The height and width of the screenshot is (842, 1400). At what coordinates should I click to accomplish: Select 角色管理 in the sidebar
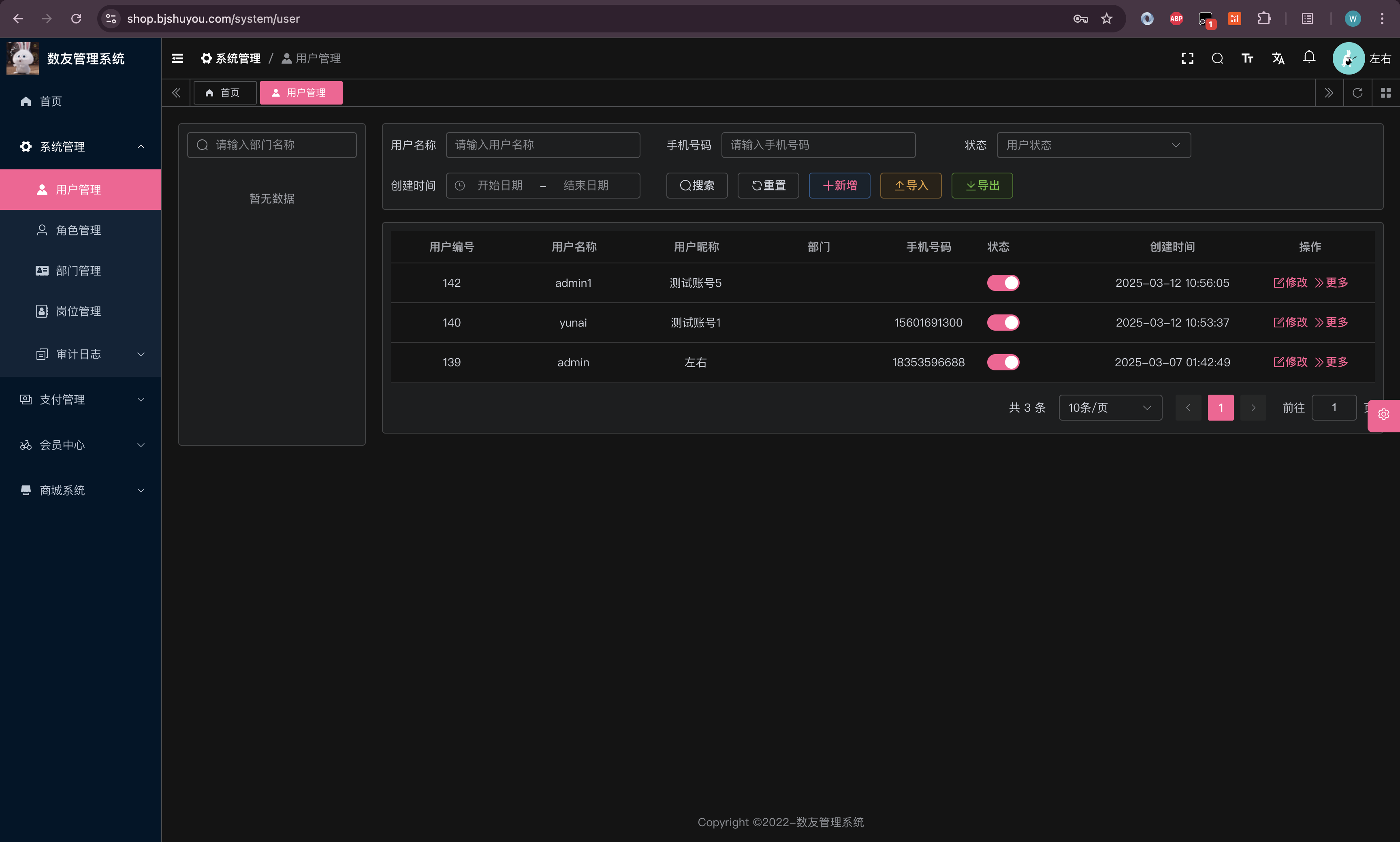pos(78,231)
